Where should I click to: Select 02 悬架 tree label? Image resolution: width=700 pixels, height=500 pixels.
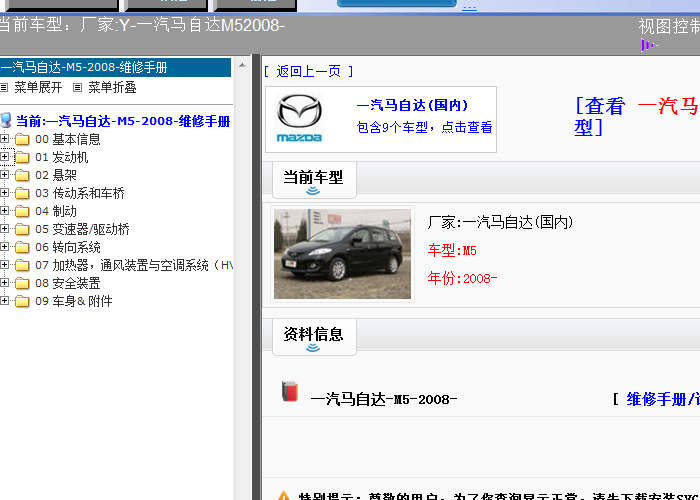click(56, 175)
